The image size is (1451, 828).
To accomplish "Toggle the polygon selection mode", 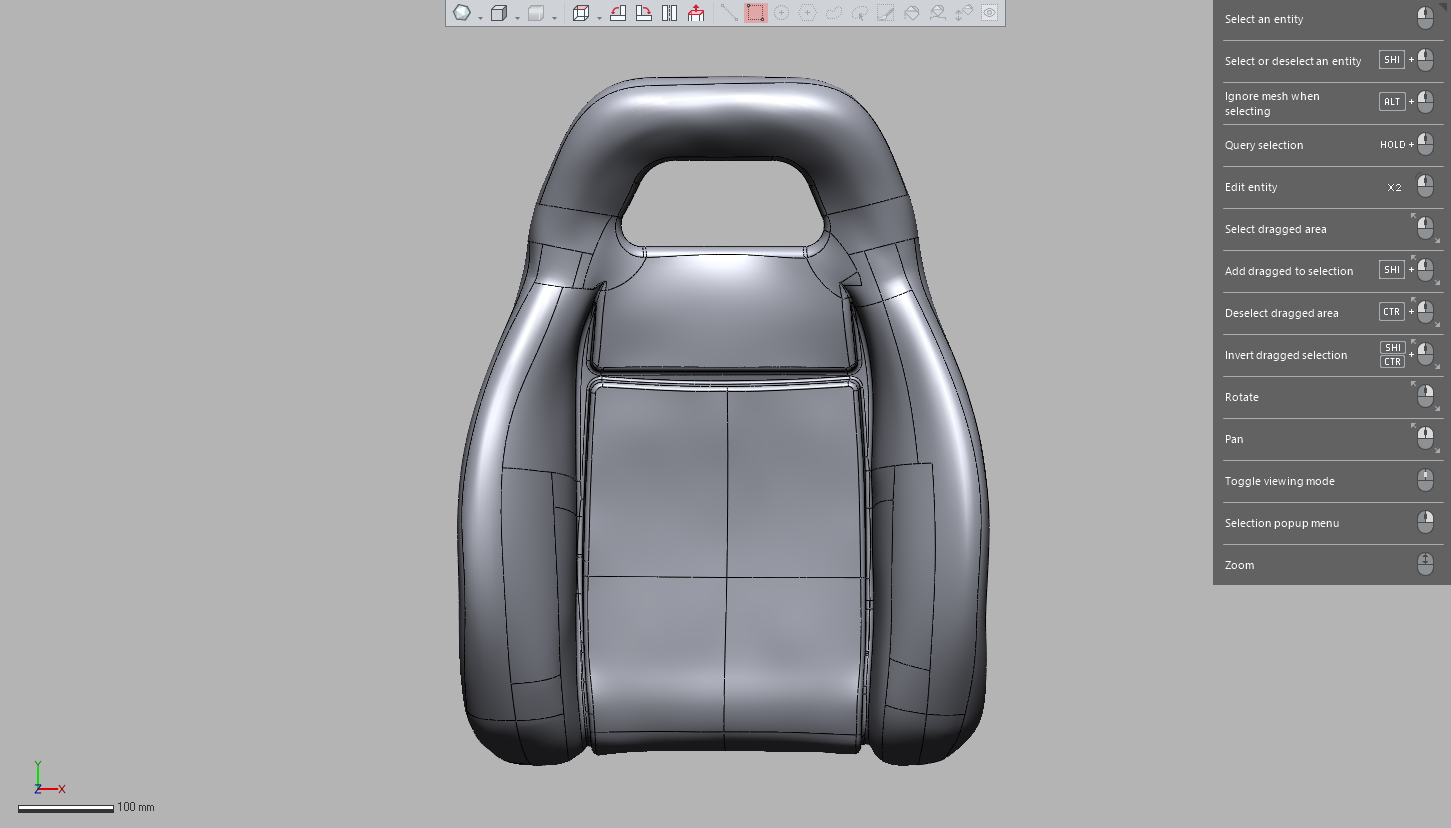I will pos(807,13).
